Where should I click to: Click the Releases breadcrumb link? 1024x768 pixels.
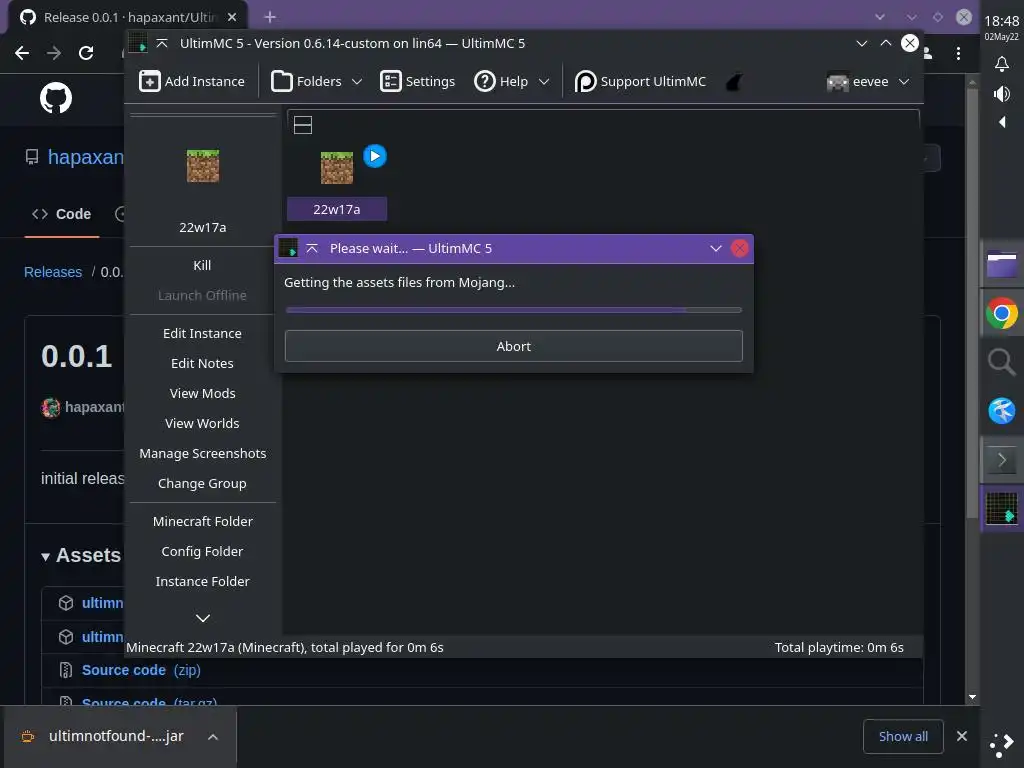point(53,272)
